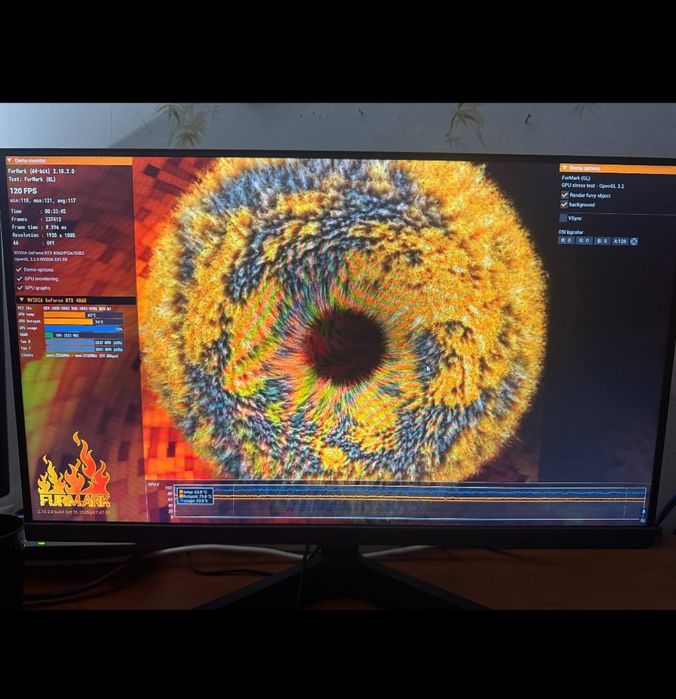This screenshot has height=699, width=676.
Task: Disable Render furry object checkbox
Action: 565,195
